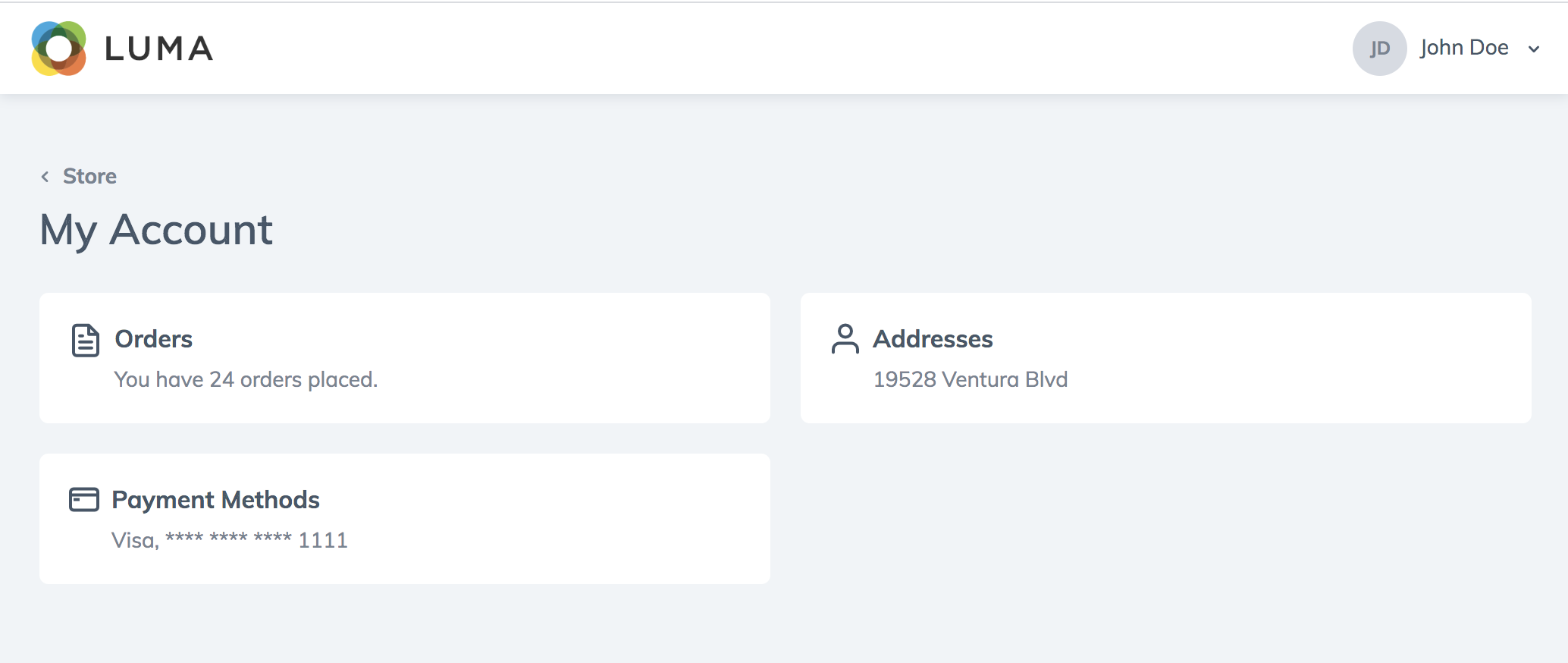Click the Addresses person icon
The image size is (1568, 663).
tap(845, 339)
